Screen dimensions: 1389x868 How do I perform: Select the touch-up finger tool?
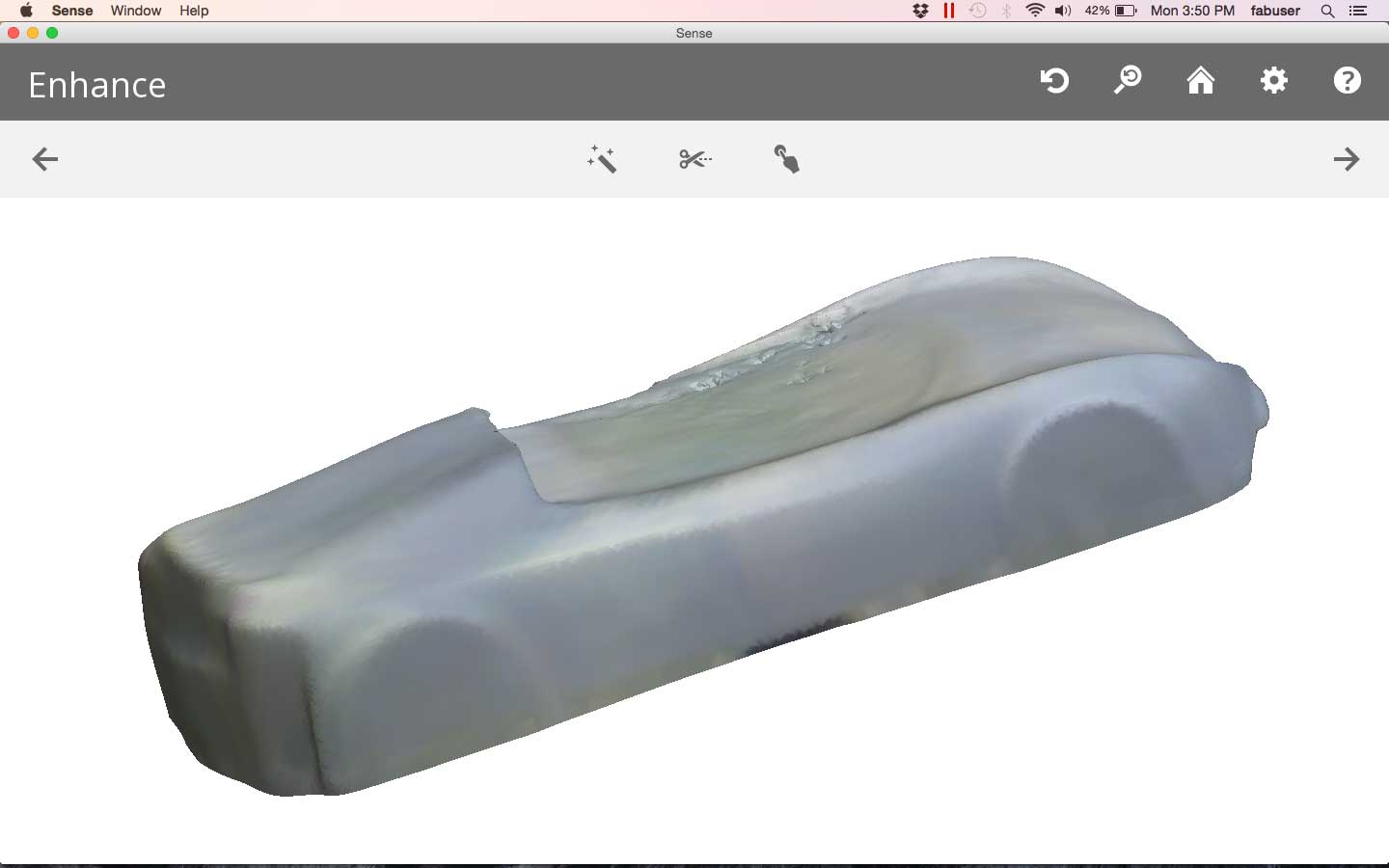[x=787, y=159]
